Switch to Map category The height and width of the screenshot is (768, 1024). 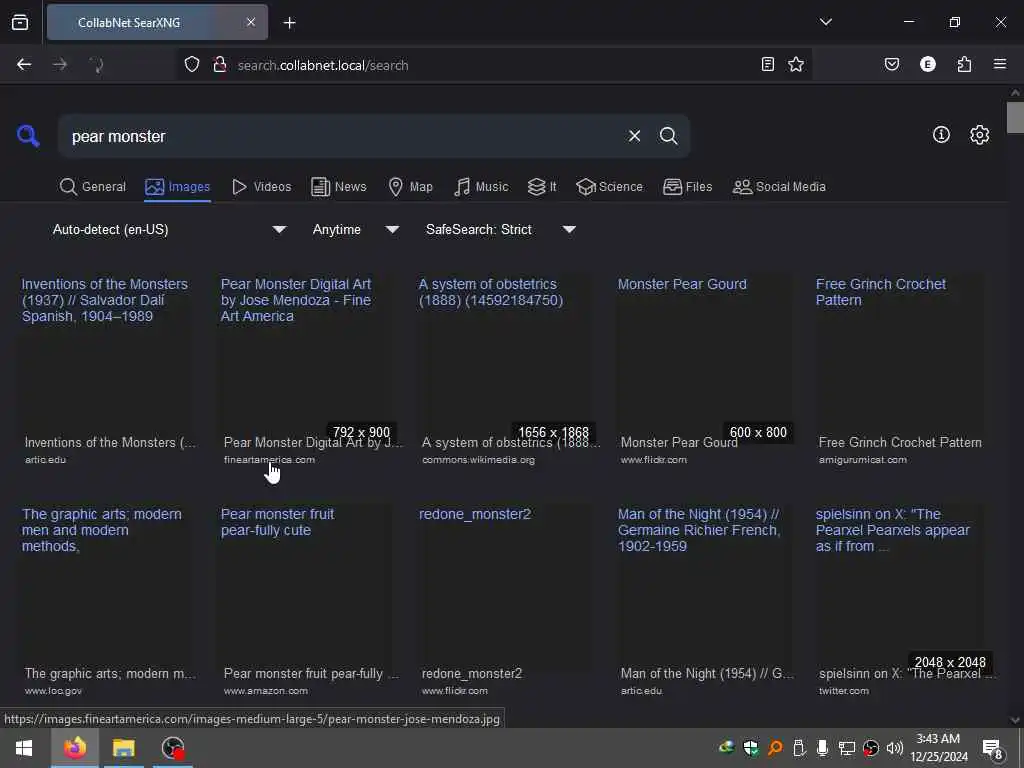[411, 187]
